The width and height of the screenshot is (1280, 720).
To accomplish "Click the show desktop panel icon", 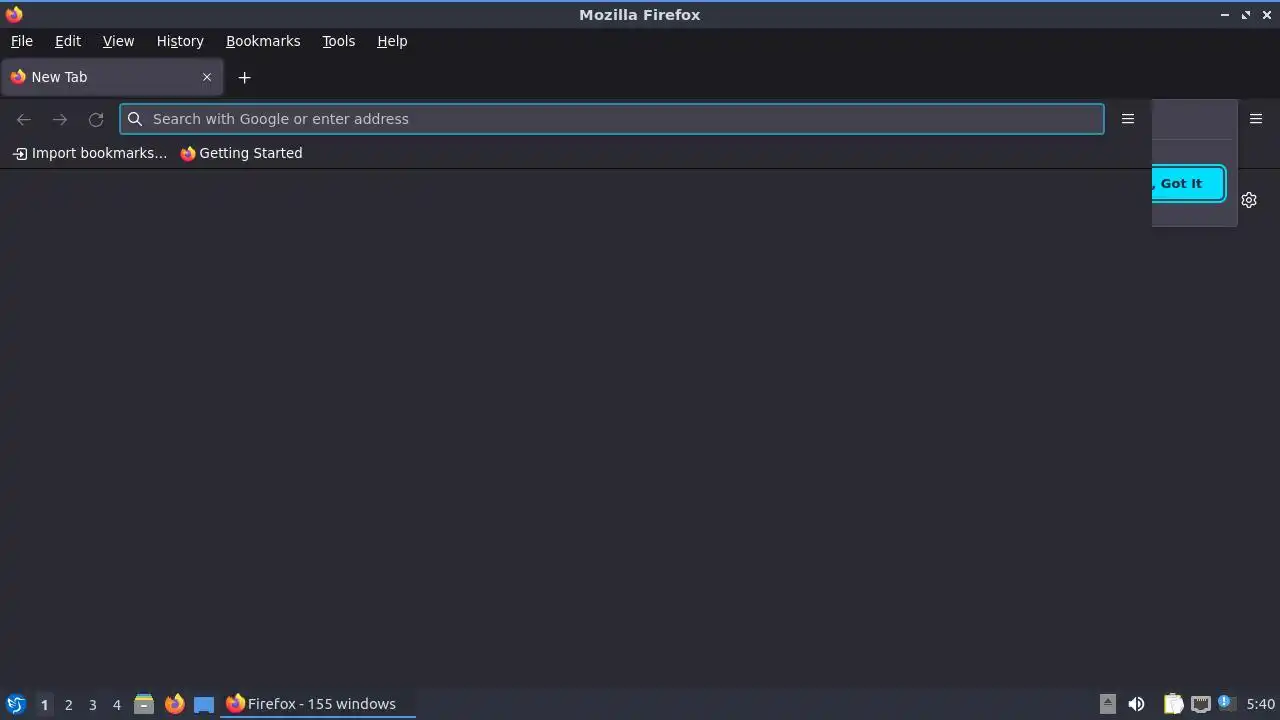I will point(204,704).
